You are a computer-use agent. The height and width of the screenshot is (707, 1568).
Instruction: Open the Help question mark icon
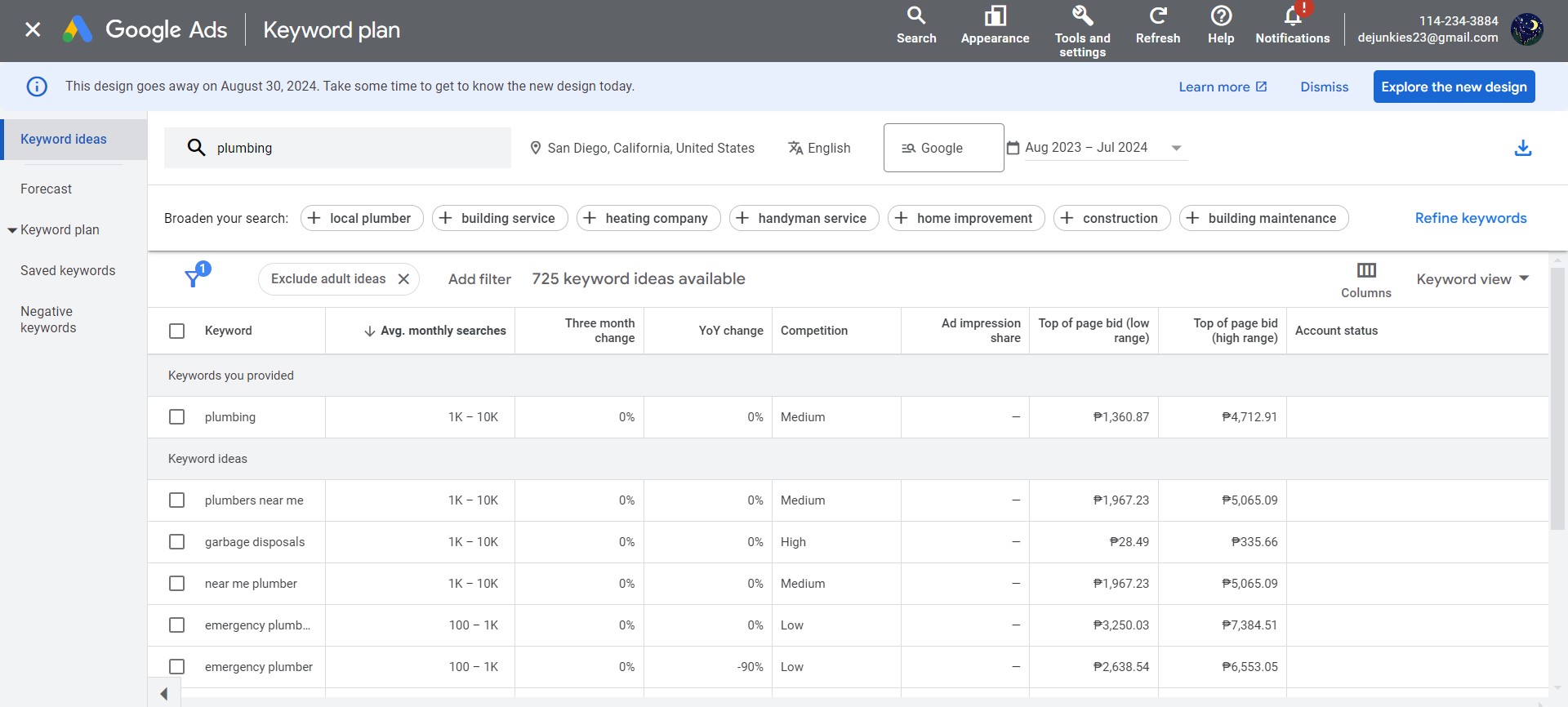point(1220,16)
